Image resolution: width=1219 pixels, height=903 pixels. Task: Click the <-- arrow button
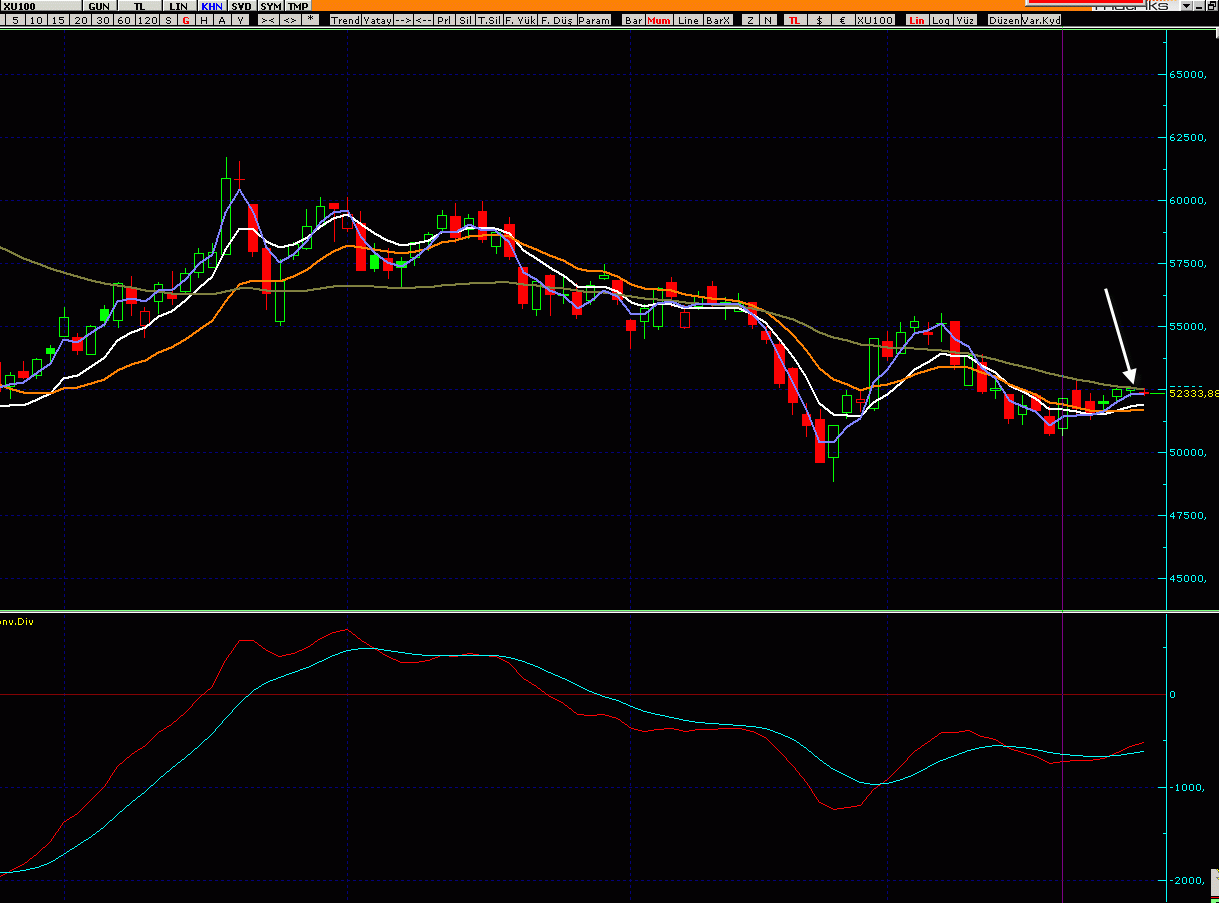(423, 20)
